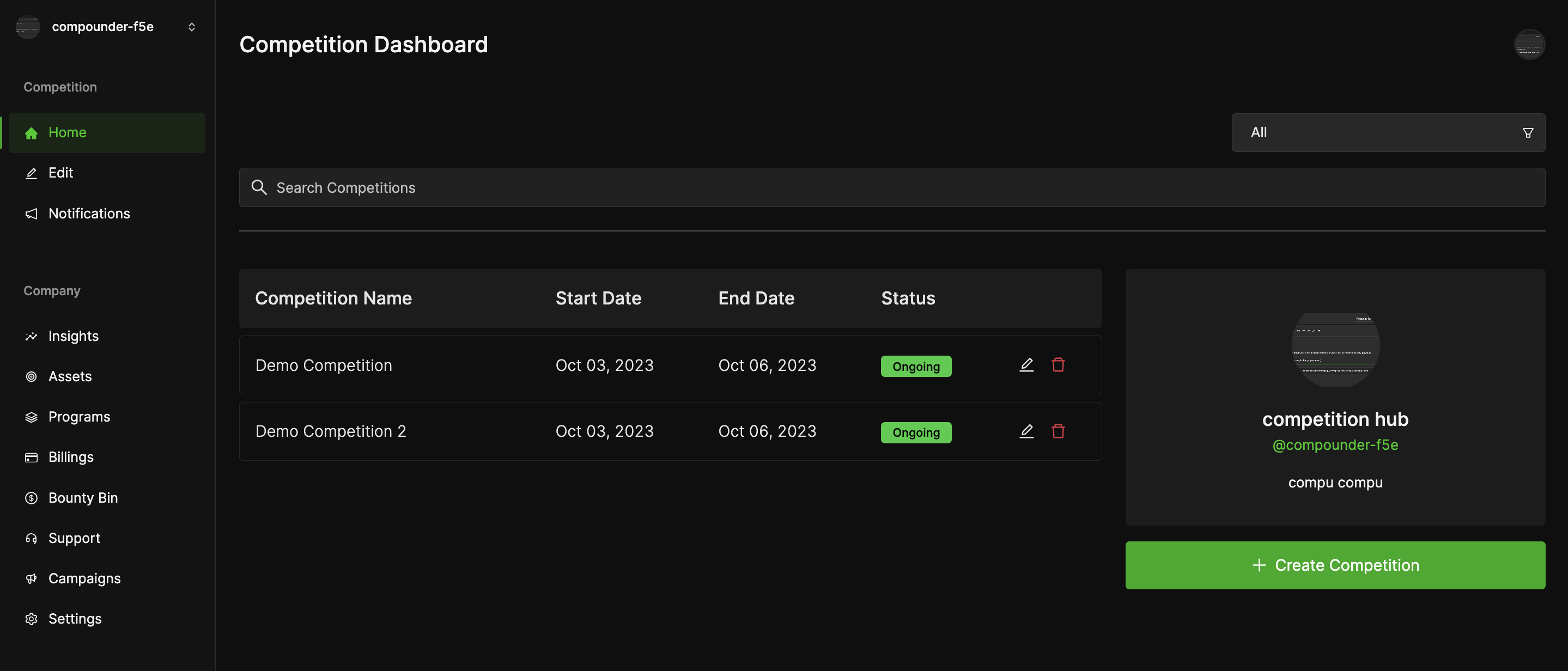Click the edit pencil for Demo Competition
The image size is (1568, 671).
(1026, 365)
